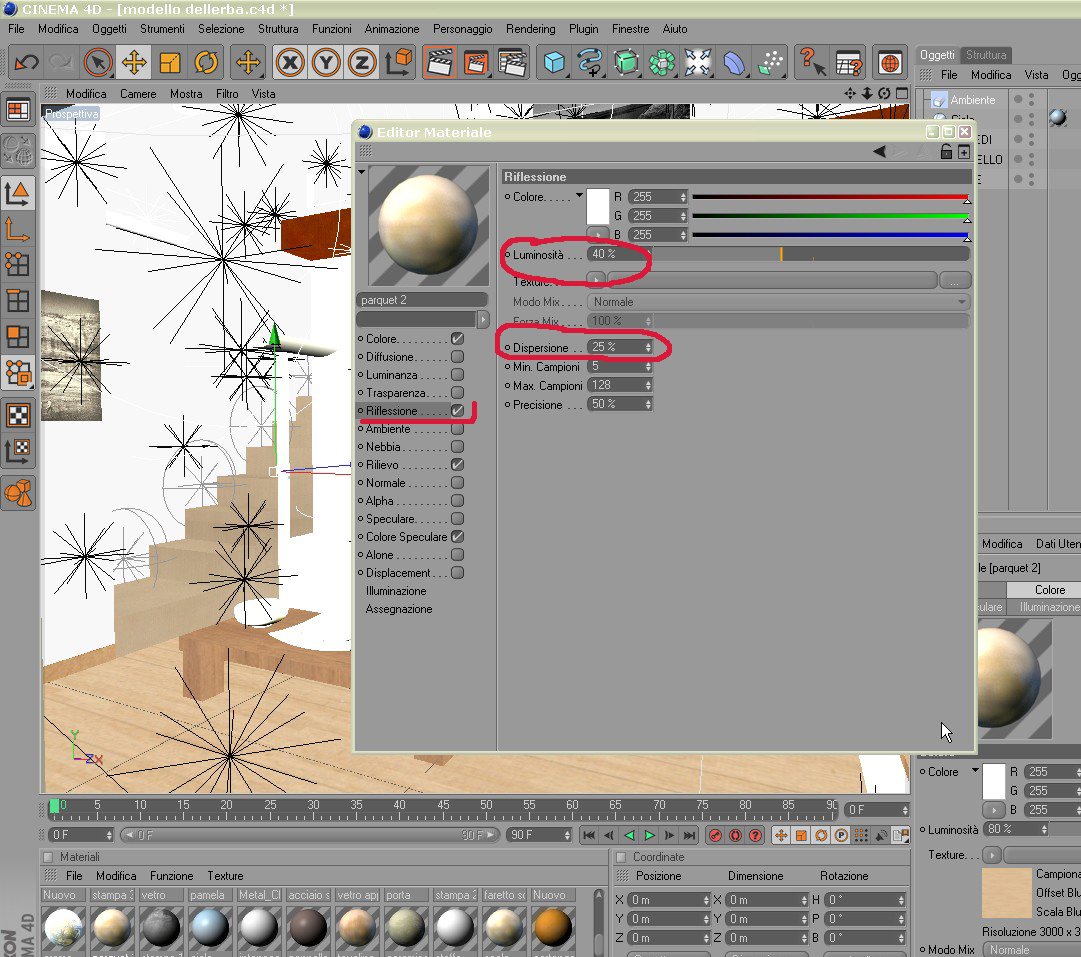Click the Render View clapperboard icon
The width and height of the screenshot is (1081, 957).
point(439,63)
